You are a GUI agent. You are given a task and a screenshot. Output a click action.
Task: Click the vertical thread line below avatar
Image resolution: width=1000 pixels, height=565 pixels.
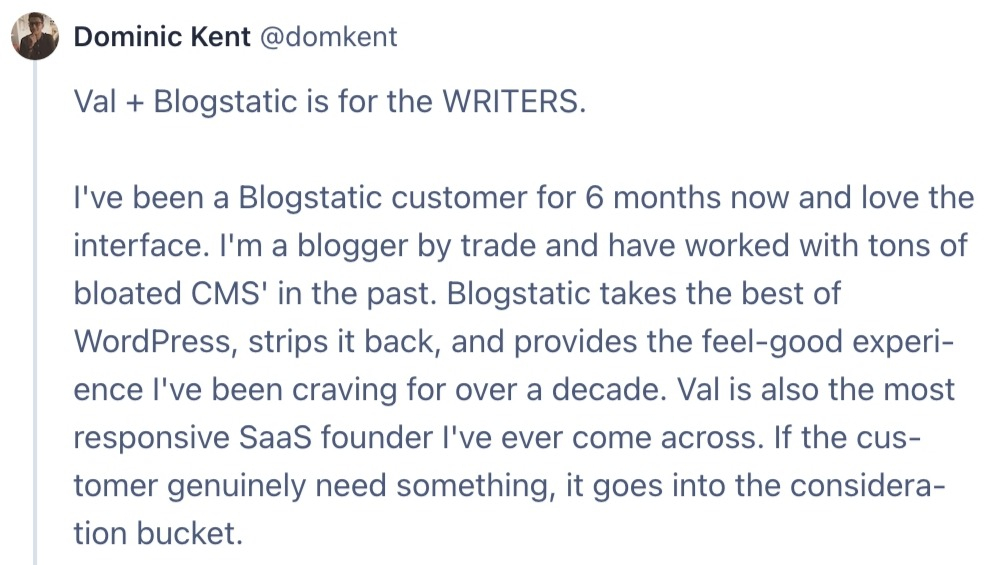coord(35,312)
